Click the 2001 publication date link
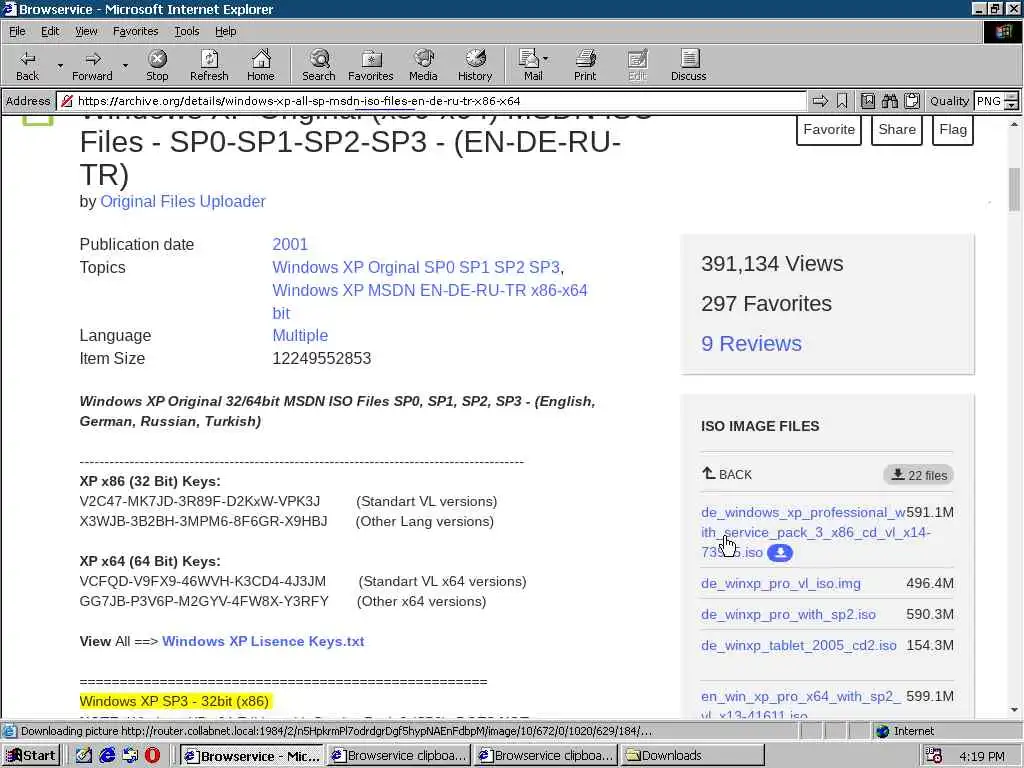1024x768 pixels. tap(290, 244)
